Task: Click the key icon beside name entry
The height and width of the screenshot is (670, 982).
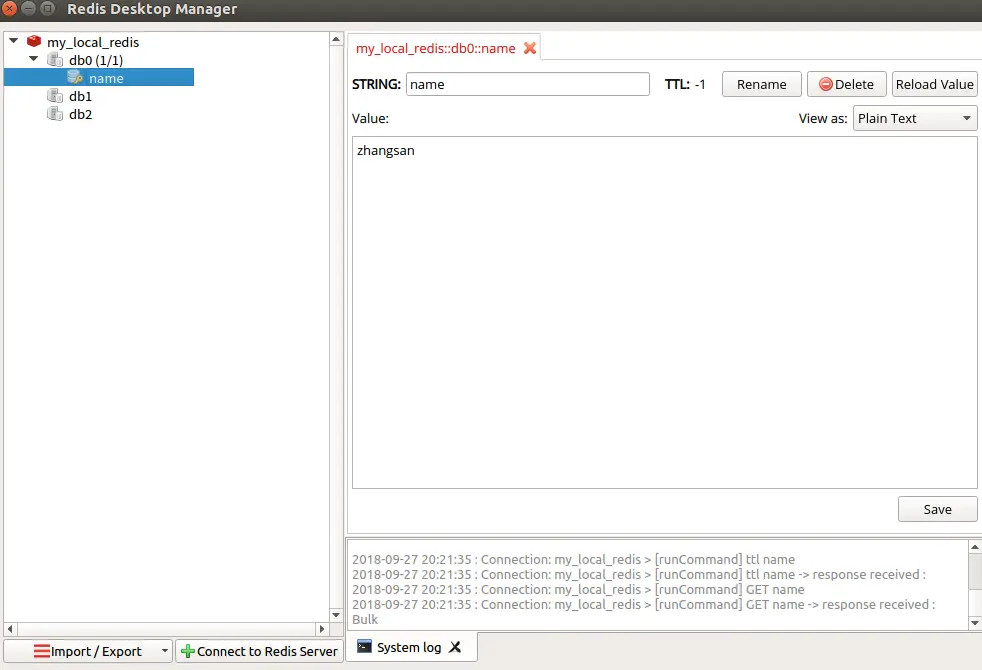Action: click(x=75, y=78)
